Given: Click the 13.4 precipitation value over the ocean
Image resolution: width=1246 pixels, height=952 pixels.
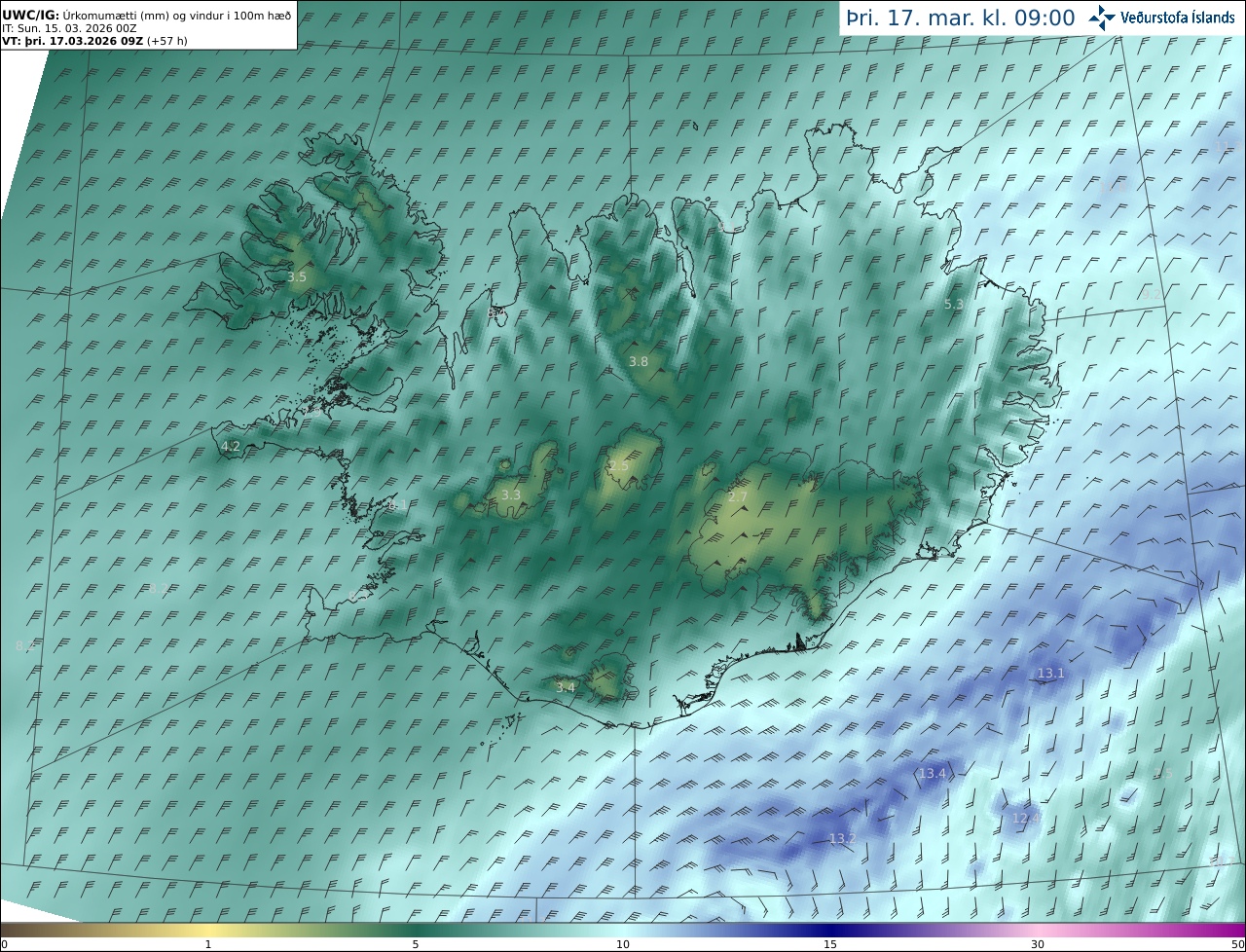Looking at the screenshot, I should pos(932,774).
